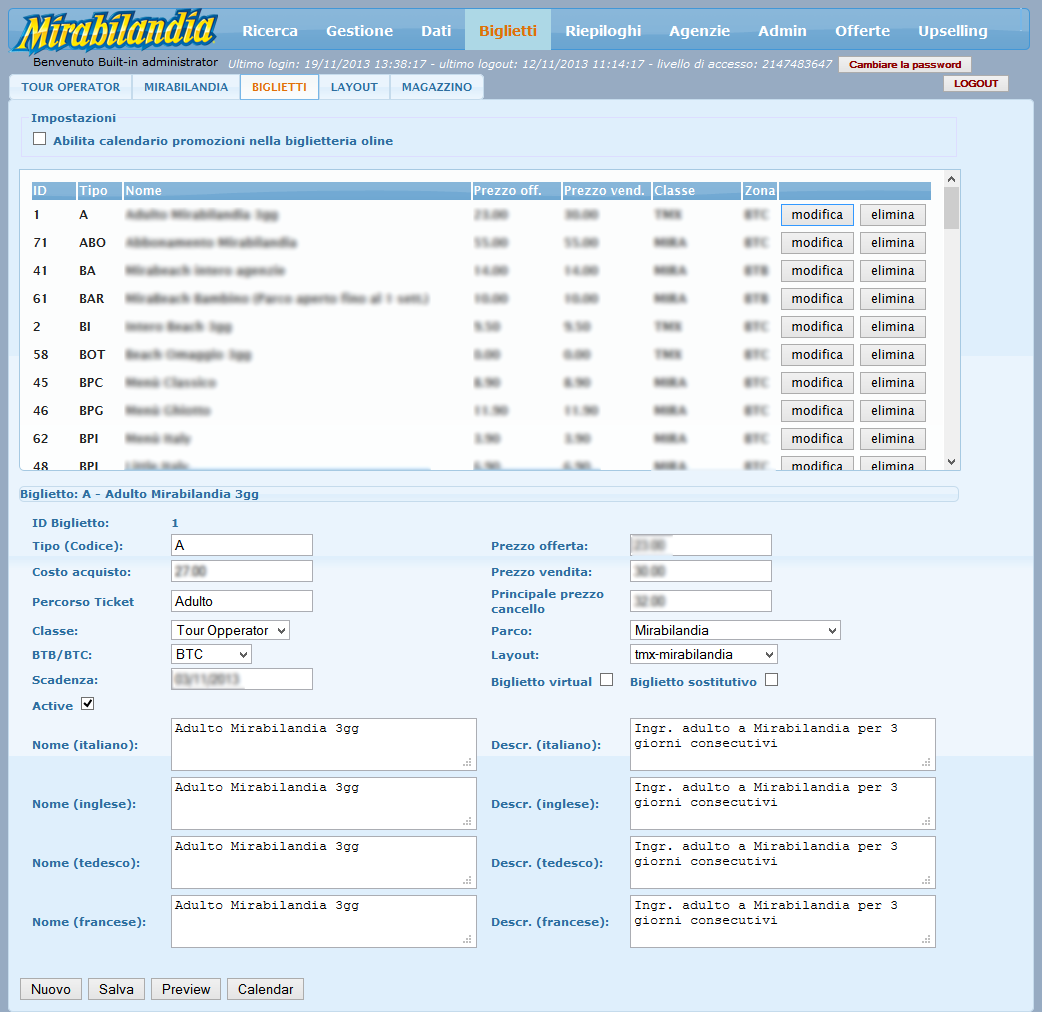Click the Preview button
Viewport: 1042px width, 1012px height.
(x=186, y=989)
